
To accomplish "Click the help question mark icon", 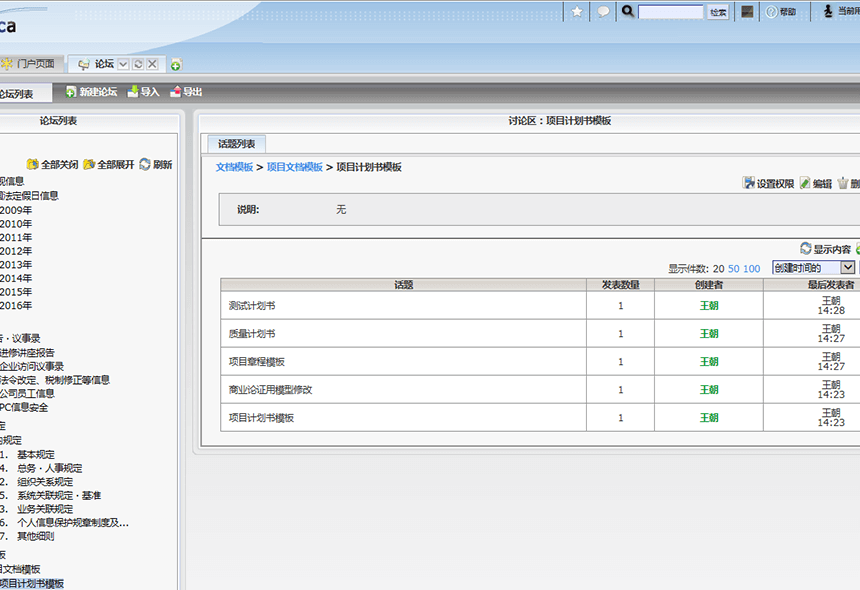I will pos(771,12).
